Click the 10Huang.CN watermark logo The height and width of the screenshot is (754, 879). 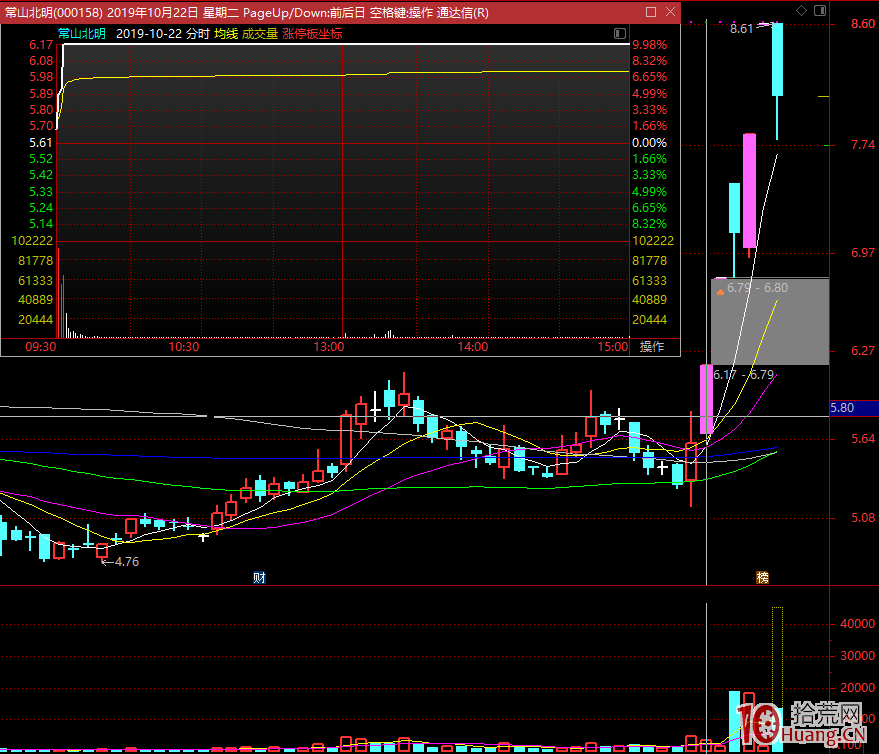click(800, 722)
